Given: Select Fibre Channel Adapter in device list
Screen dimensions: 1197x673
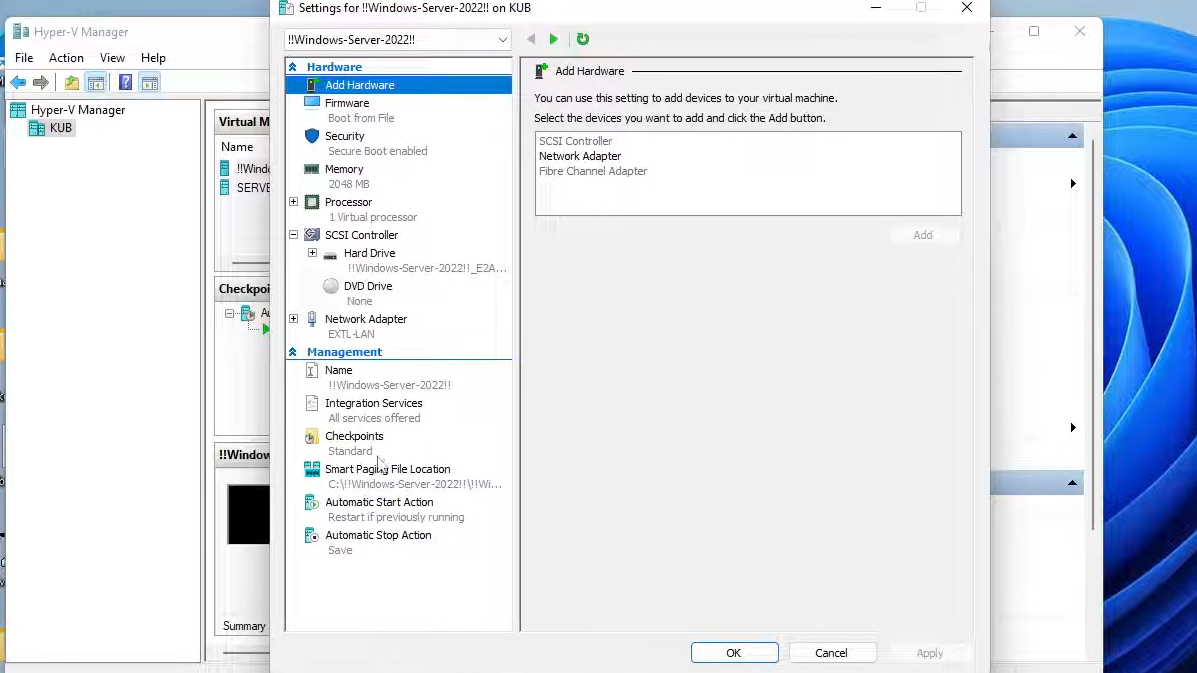Looking at the screenshot, I should [593, 172].
